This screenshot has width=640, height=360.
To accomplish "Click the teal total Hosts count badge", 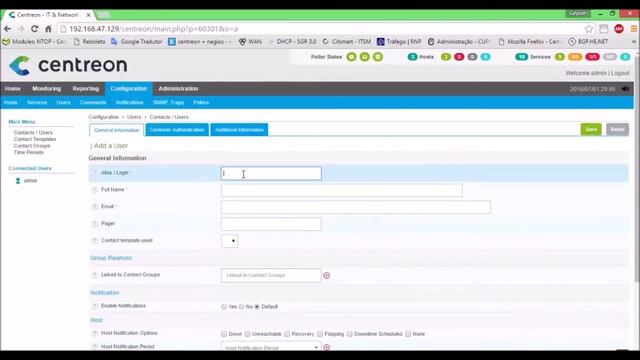I will [412, 57].
